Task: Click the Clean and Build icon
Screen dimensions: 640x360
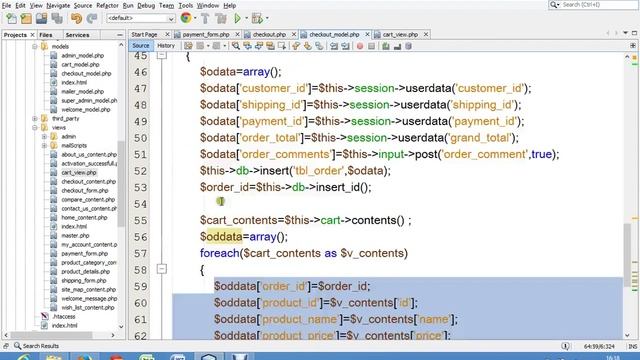Action: click(221, 18)
